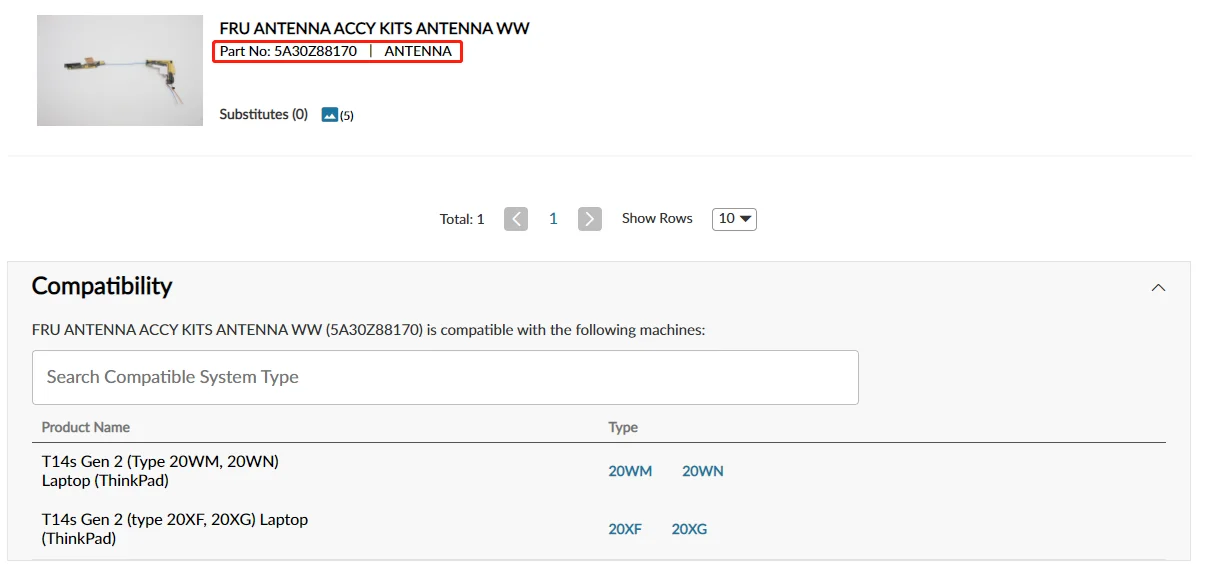The image size is (1205, 573).
Task: Open the 20WN machine type link
Action: (x=702, y=471)
